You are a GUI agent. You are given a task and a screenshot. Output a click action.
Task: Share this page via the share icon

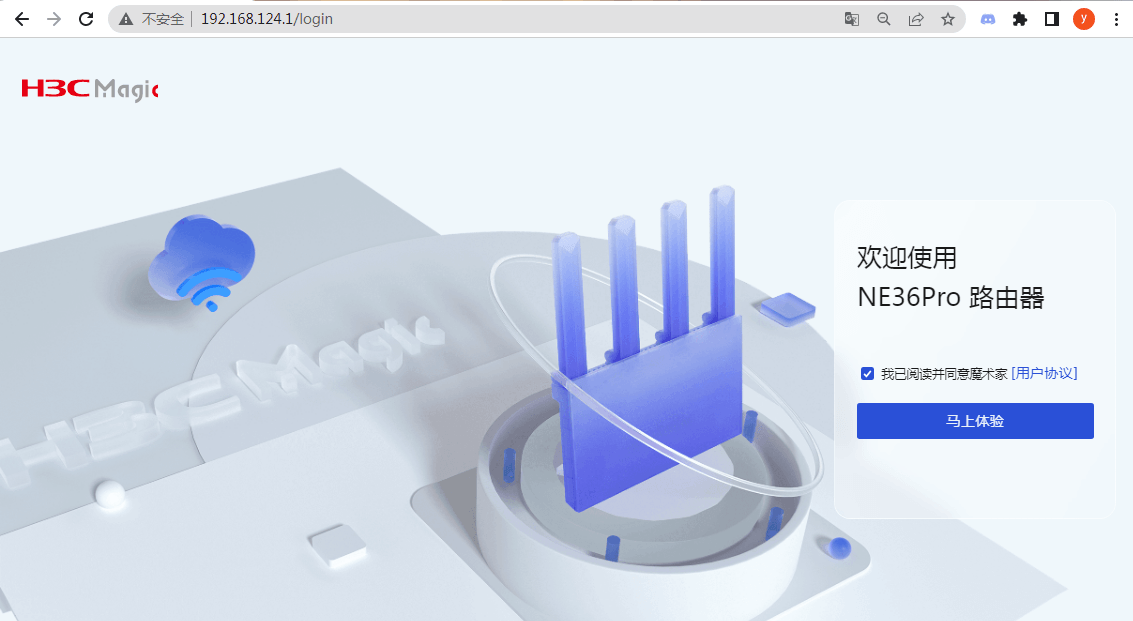[916, 19]
